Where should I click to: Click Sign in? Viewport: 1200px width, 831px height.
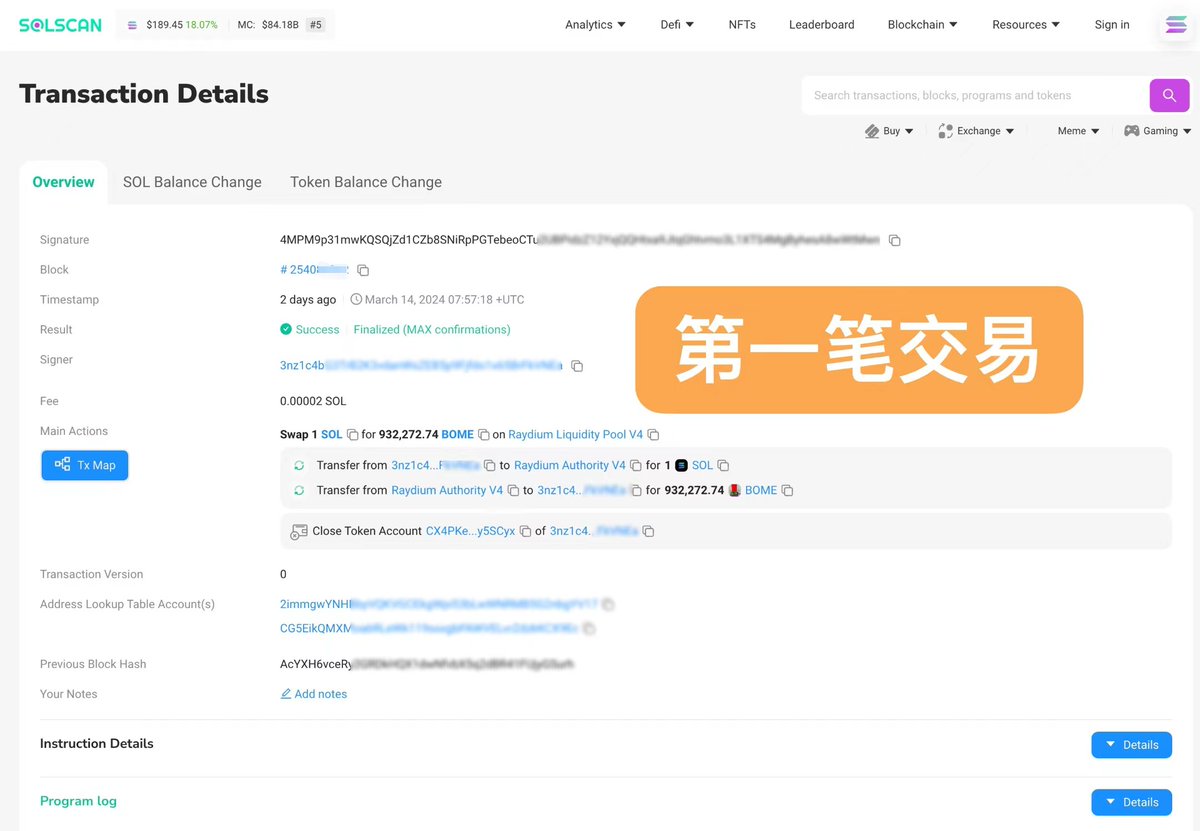click(x=1112, y=25)
